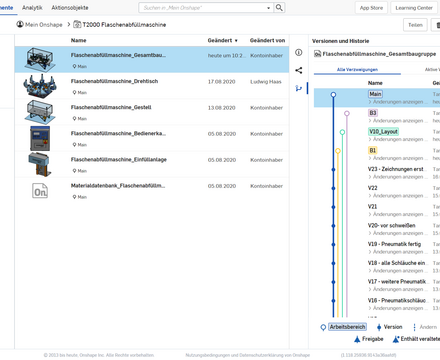Expand Änderungen anzeigen under B3
The image size is (440, 360).
pyautogui.click(x=398, y=120)
